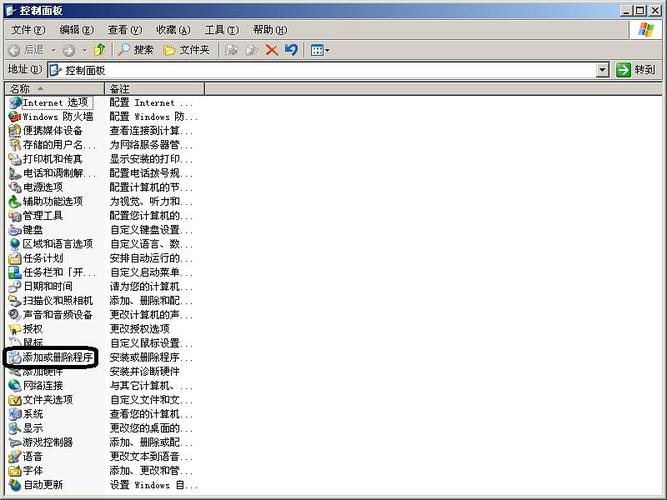Select the 字体 list entry
The image size is (667, 500).
click(26, 471)
